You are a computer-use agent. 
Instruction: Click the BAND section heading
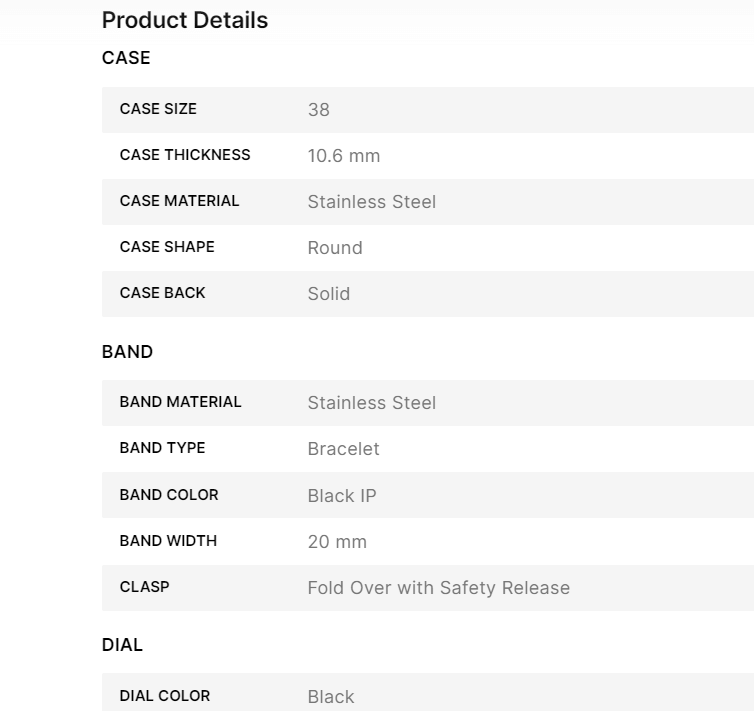[127, 352]
